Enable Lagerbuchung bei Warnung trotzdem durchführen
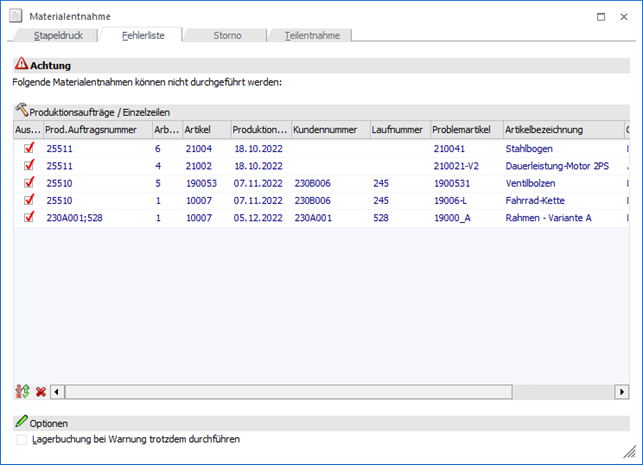Screen dimensions: 643x465 tap(23, 439)
